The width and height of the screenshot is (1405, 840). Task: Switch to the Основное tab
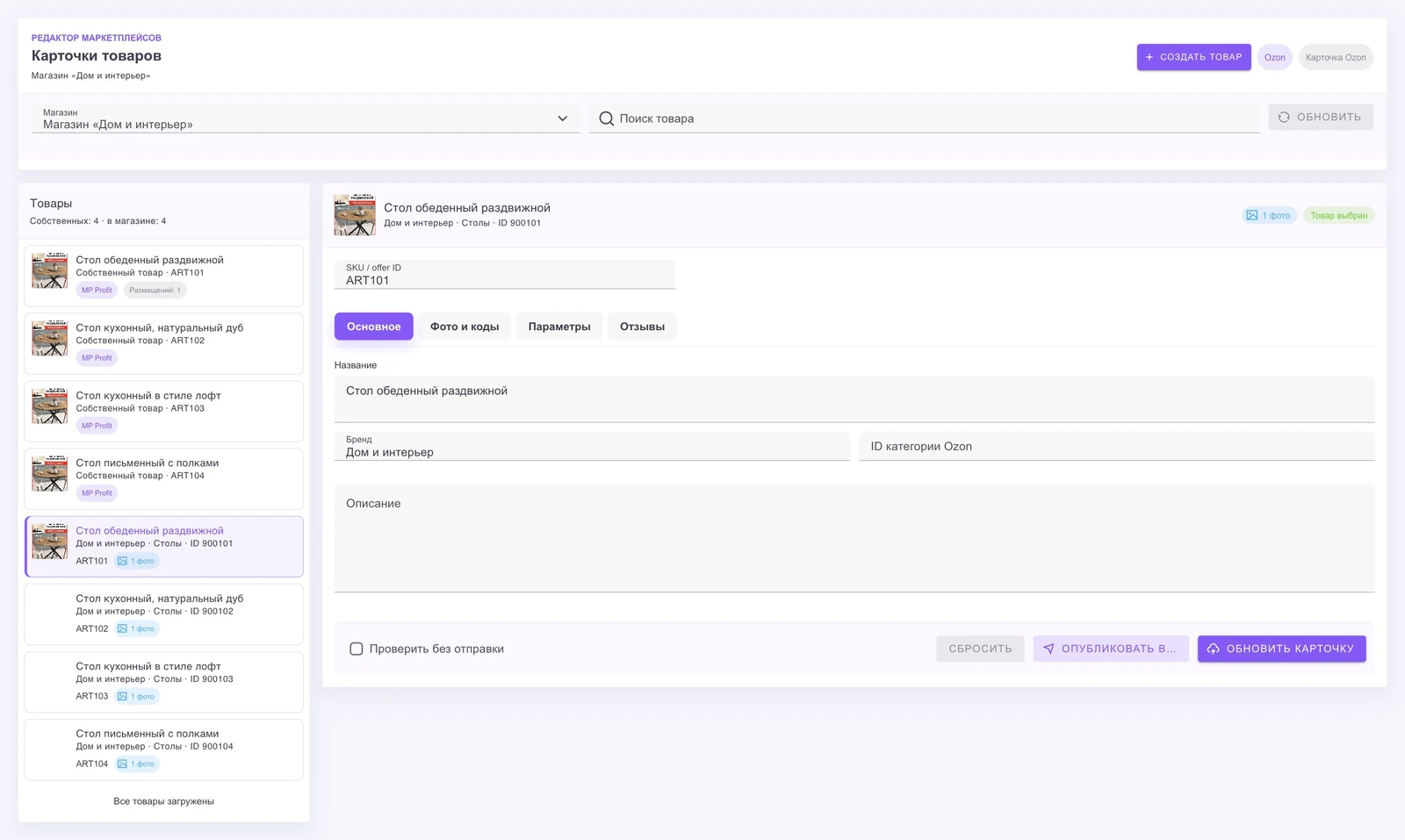point(373,327)
